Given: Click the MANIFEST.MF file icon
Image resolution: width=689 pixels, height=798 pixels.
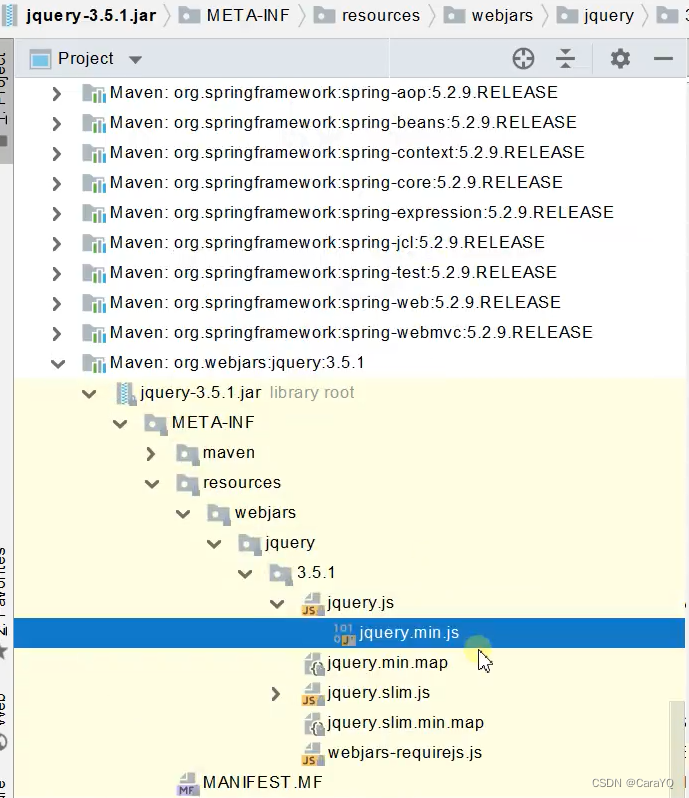Looking at the screenshot, I should coord(187,784).
